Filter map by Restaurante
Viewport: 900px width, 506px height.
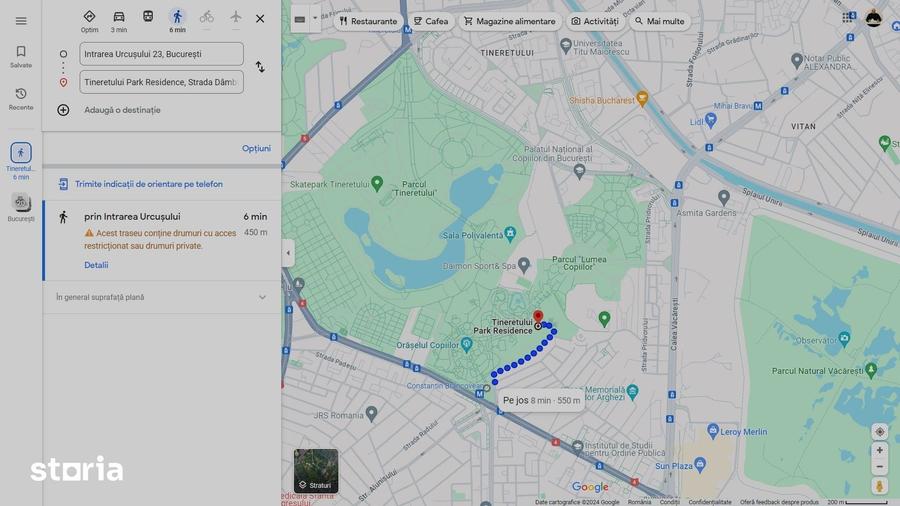368,21
